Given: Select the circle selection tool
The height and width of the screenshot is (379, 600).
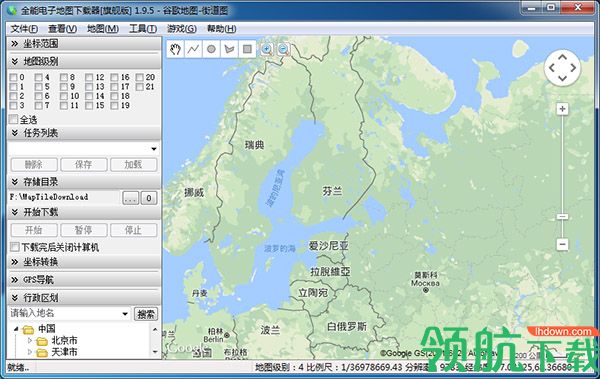Looking at the screenshot, I should tap(211, 49).
